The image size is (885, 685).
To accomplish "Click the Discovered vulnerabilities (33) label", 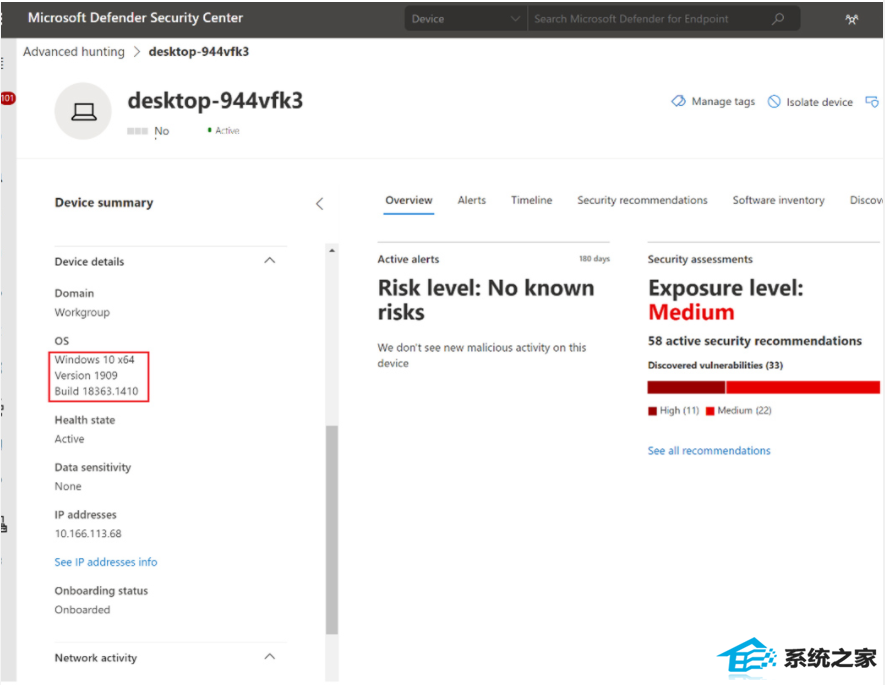I will click(x=715, y=366).
